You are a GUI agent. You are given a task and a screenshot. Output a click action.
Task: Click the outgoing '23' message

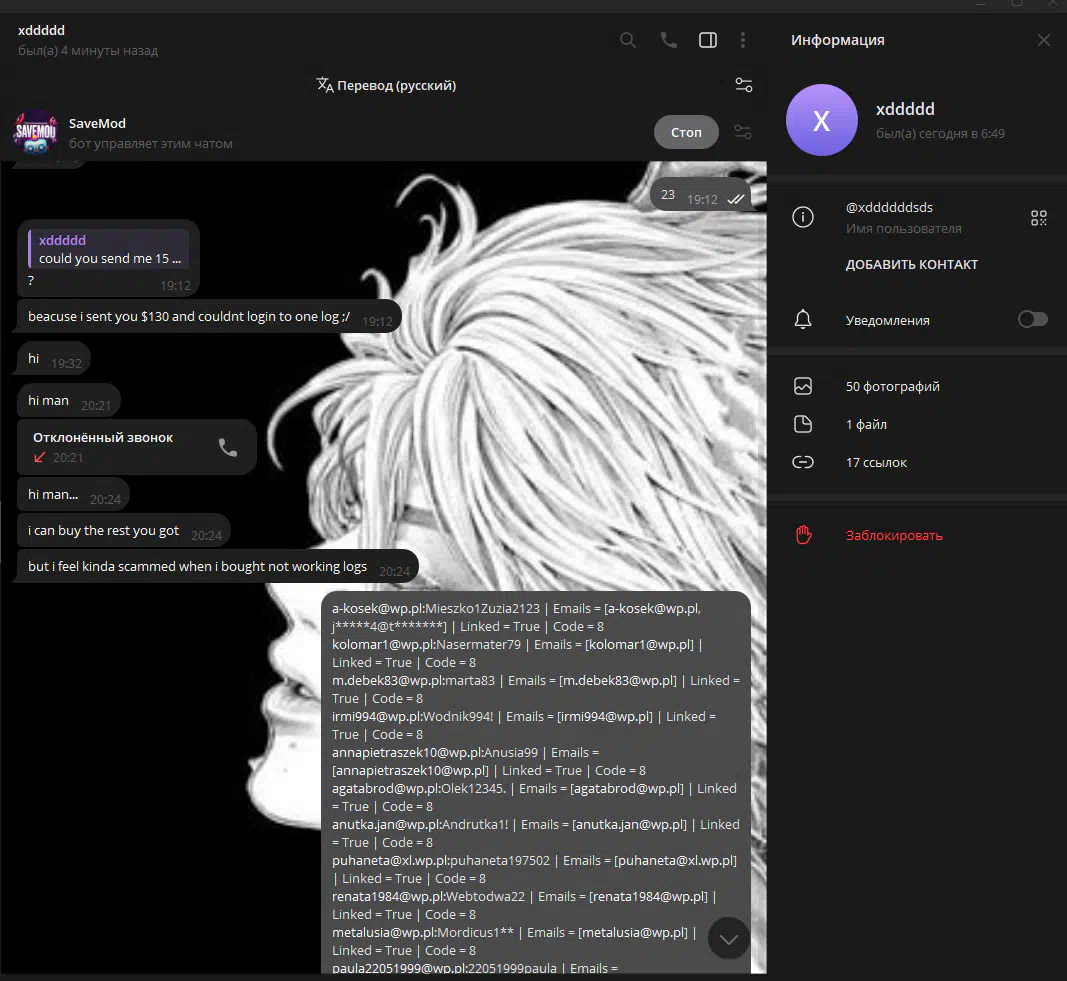702,195
